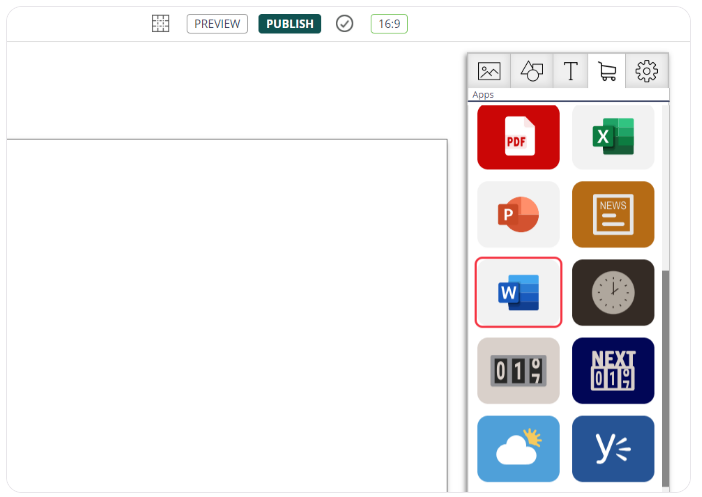702x497 pixels.
Task: Switch to the Images tab
Action: click(x=489, y=71)
